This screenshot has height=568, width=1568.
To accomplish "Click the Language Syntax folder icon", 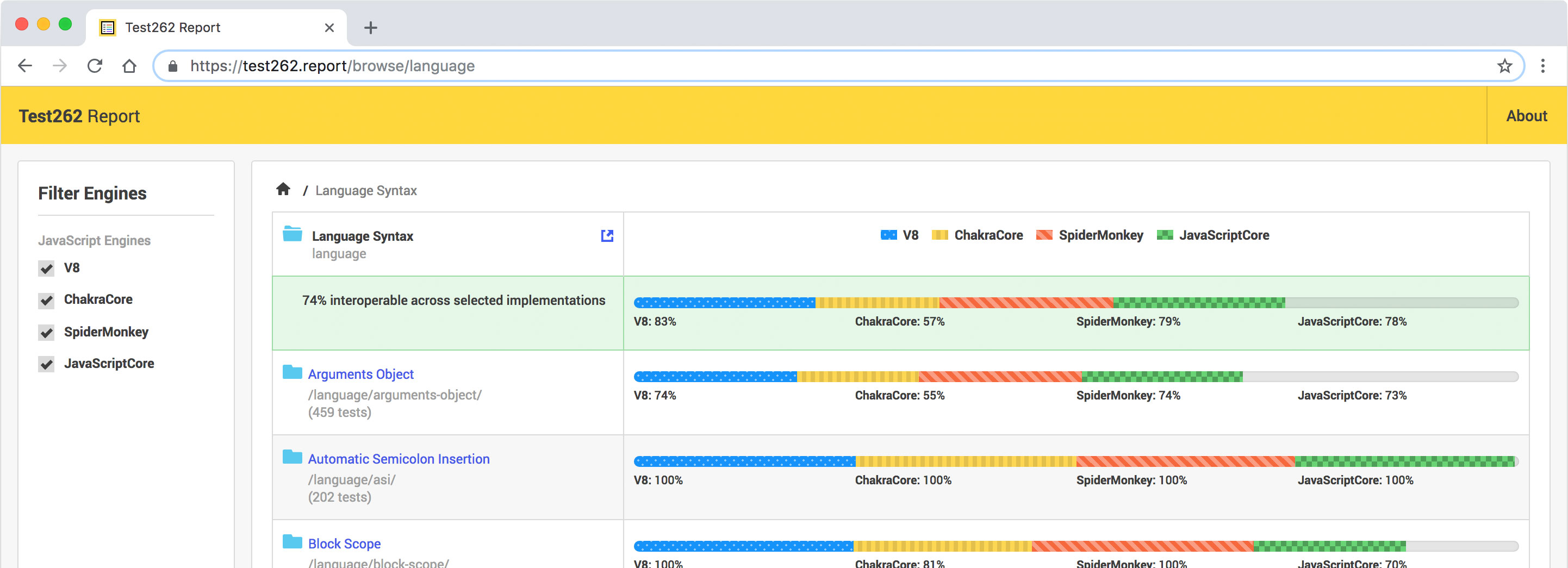I will pos(292,234).
